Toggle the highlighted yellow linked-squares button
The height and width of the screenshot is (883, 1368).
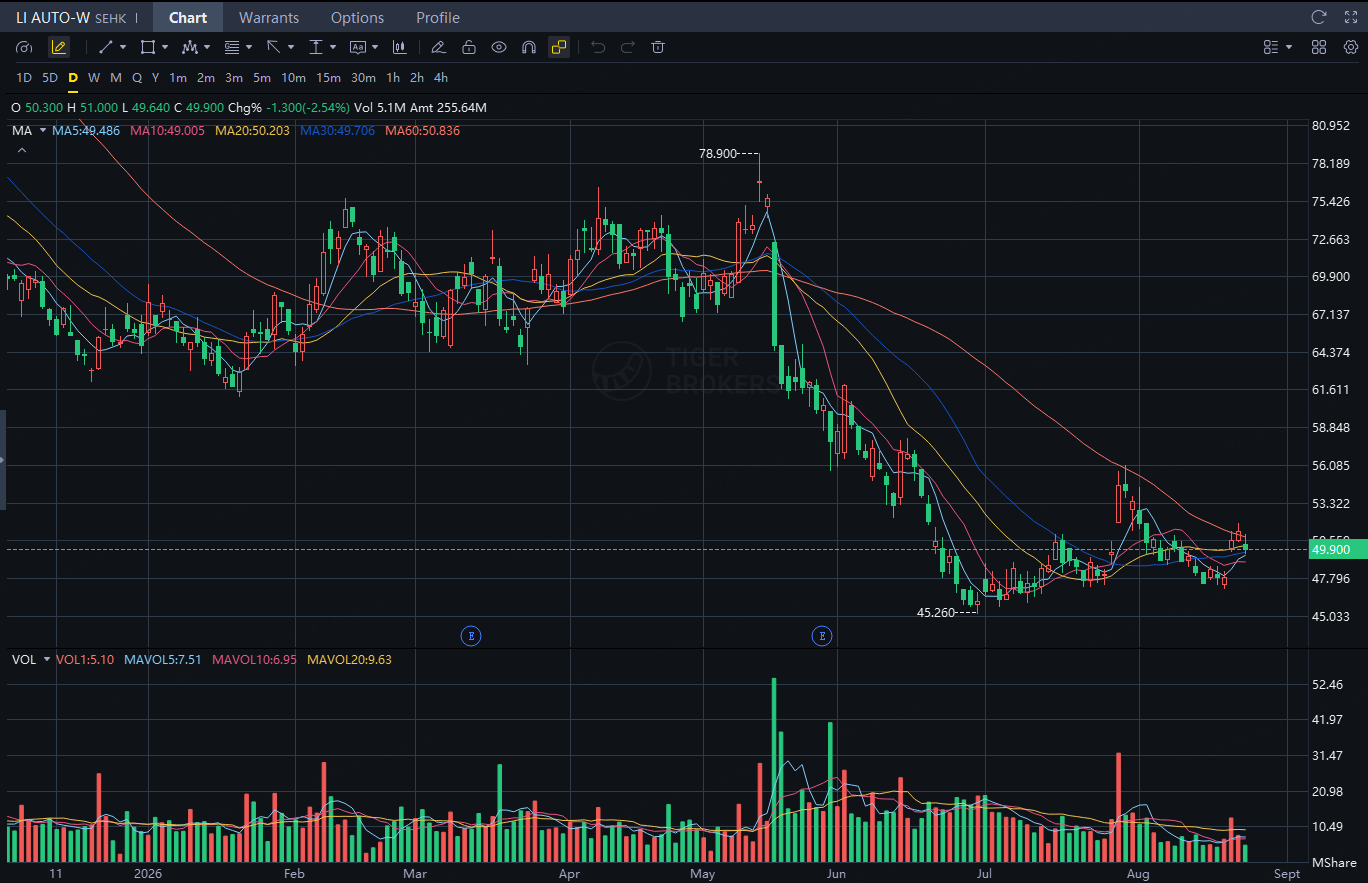559,47
